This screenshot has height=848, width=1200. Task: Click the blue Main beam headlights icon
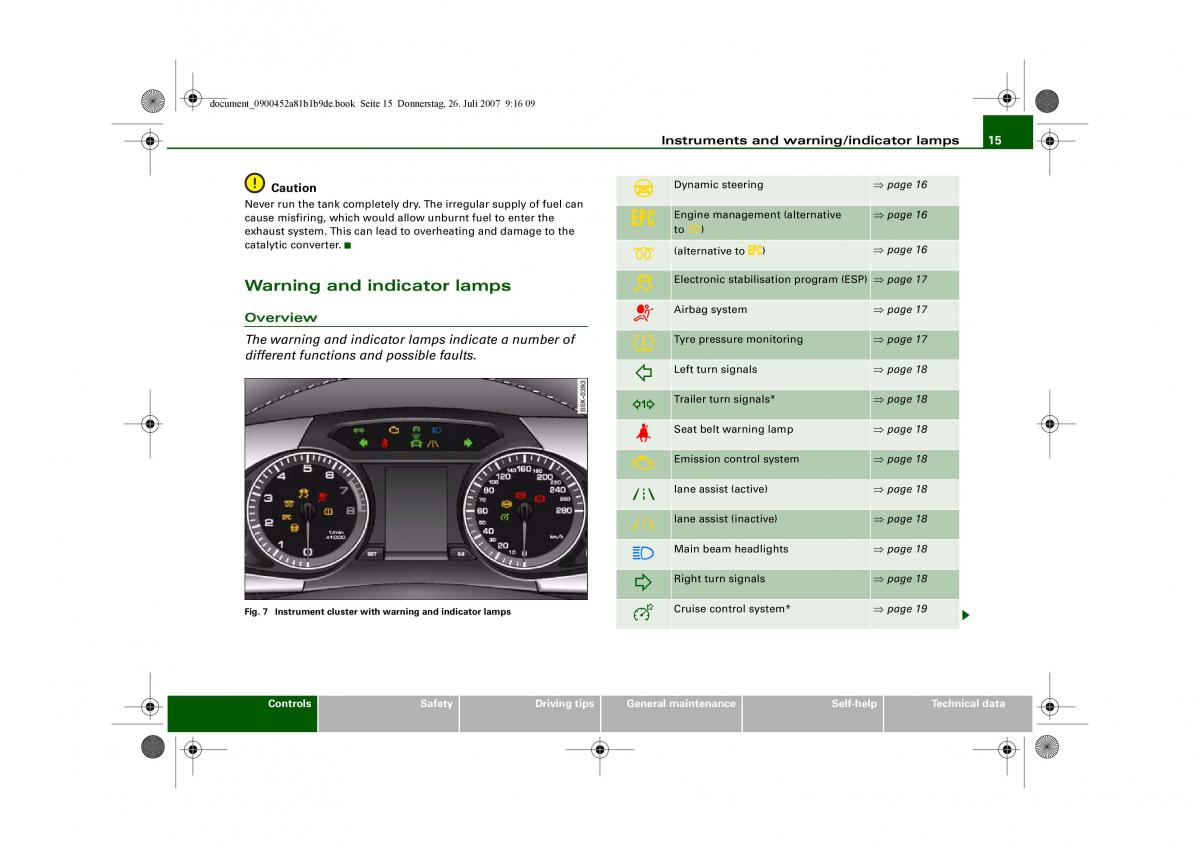click(643, 552)
